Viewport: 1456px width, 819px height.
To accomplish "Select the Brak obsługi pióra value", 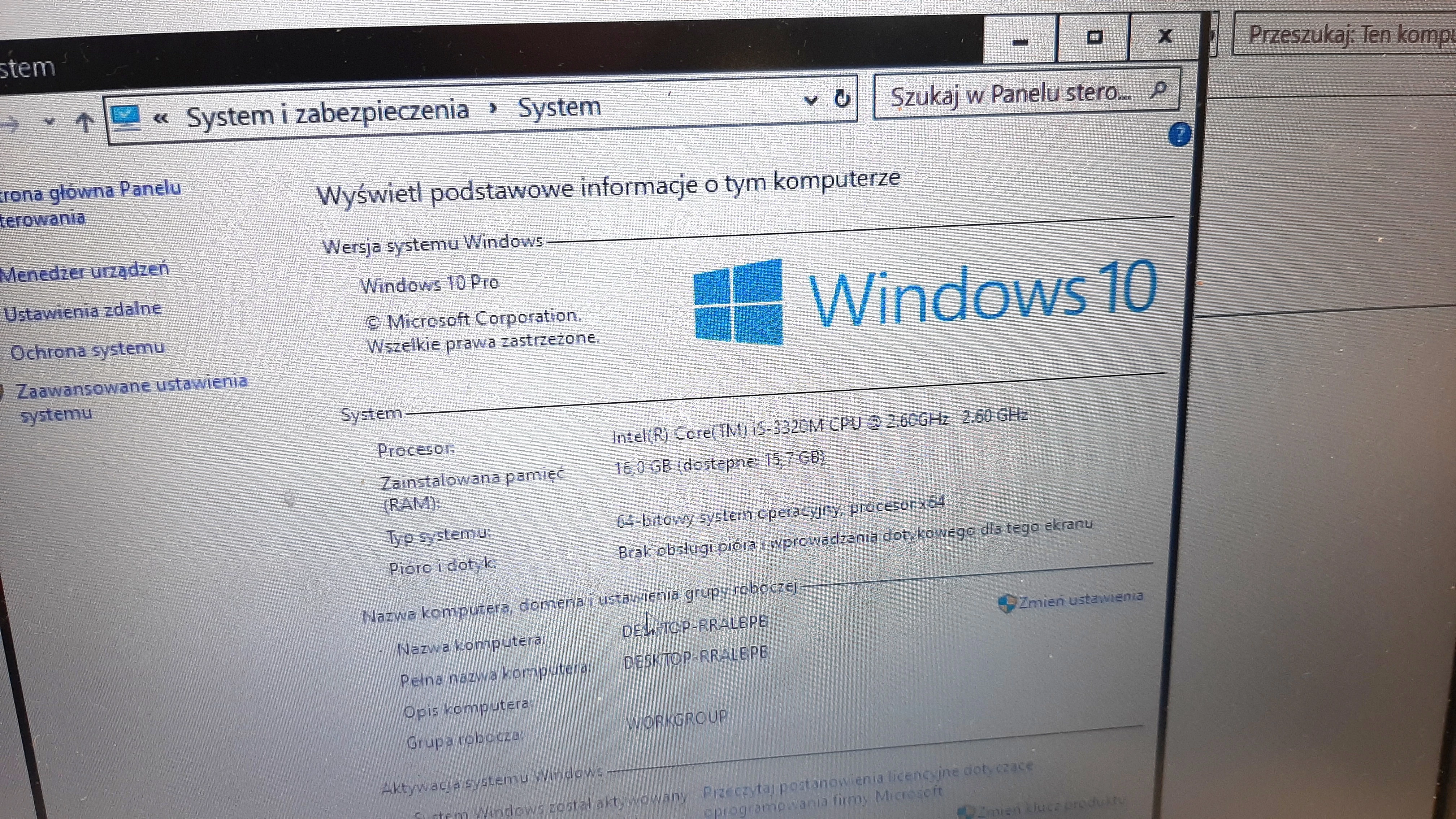I will coord(856,538).
